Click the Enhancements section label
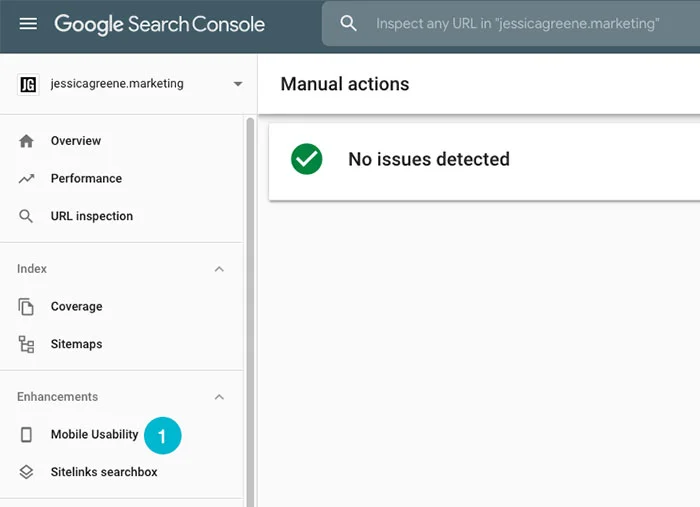 (x=58, y=397)
